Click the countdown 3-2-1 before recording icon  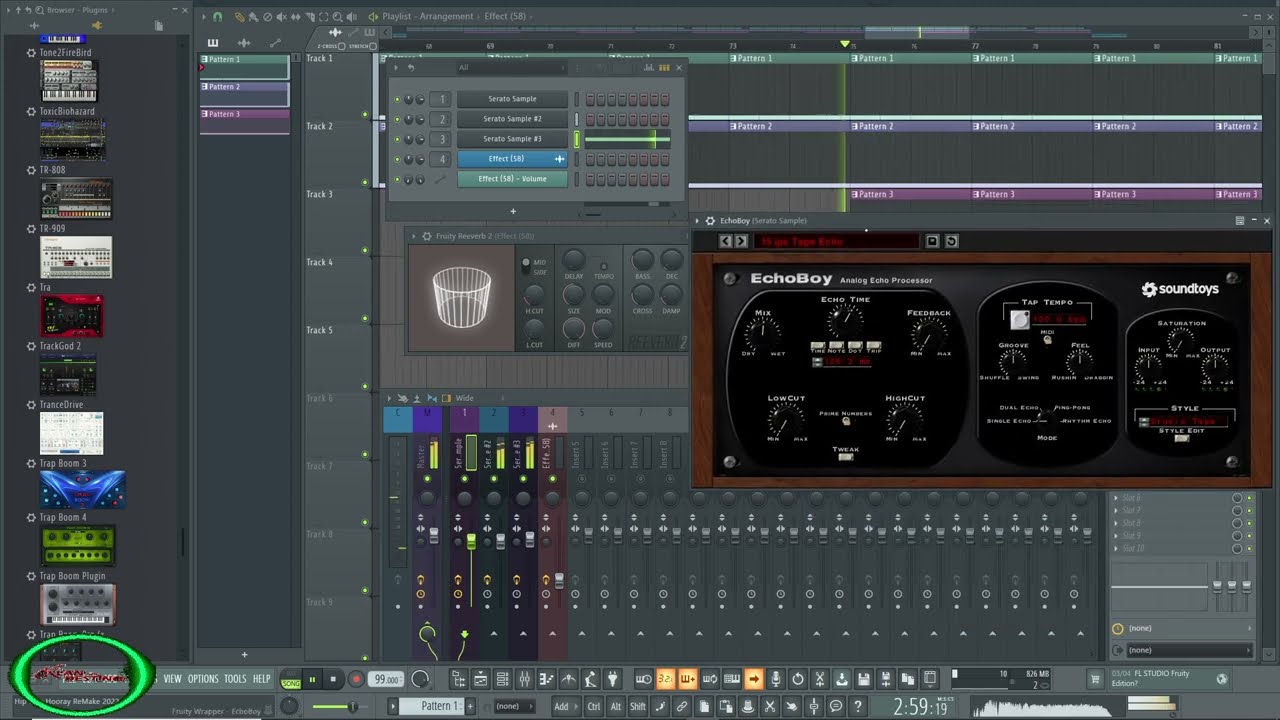point(664,680)
